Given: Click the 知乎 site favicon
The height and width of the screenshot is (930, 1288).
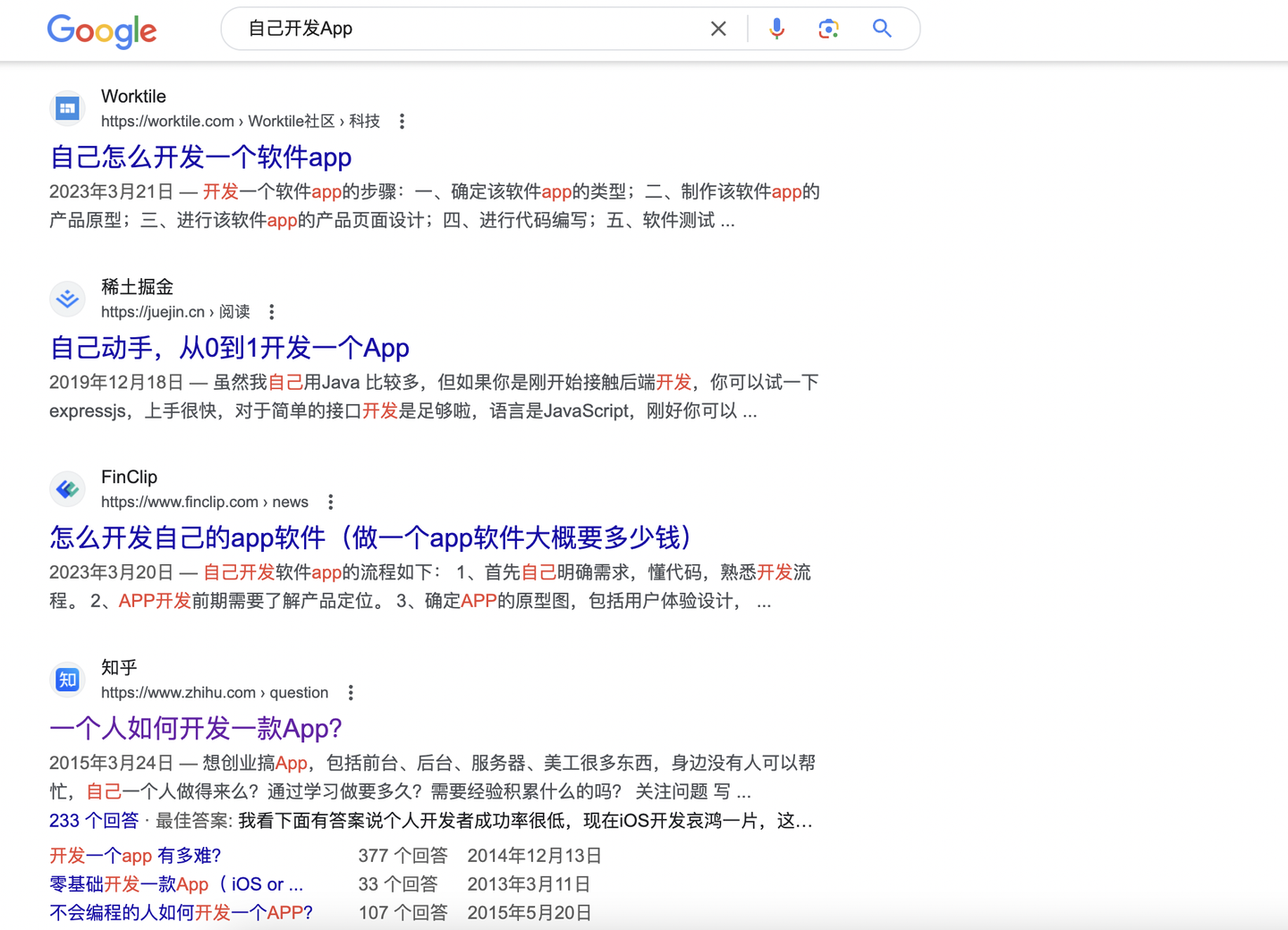Looking at the screenshot, I should pos(67,680).
